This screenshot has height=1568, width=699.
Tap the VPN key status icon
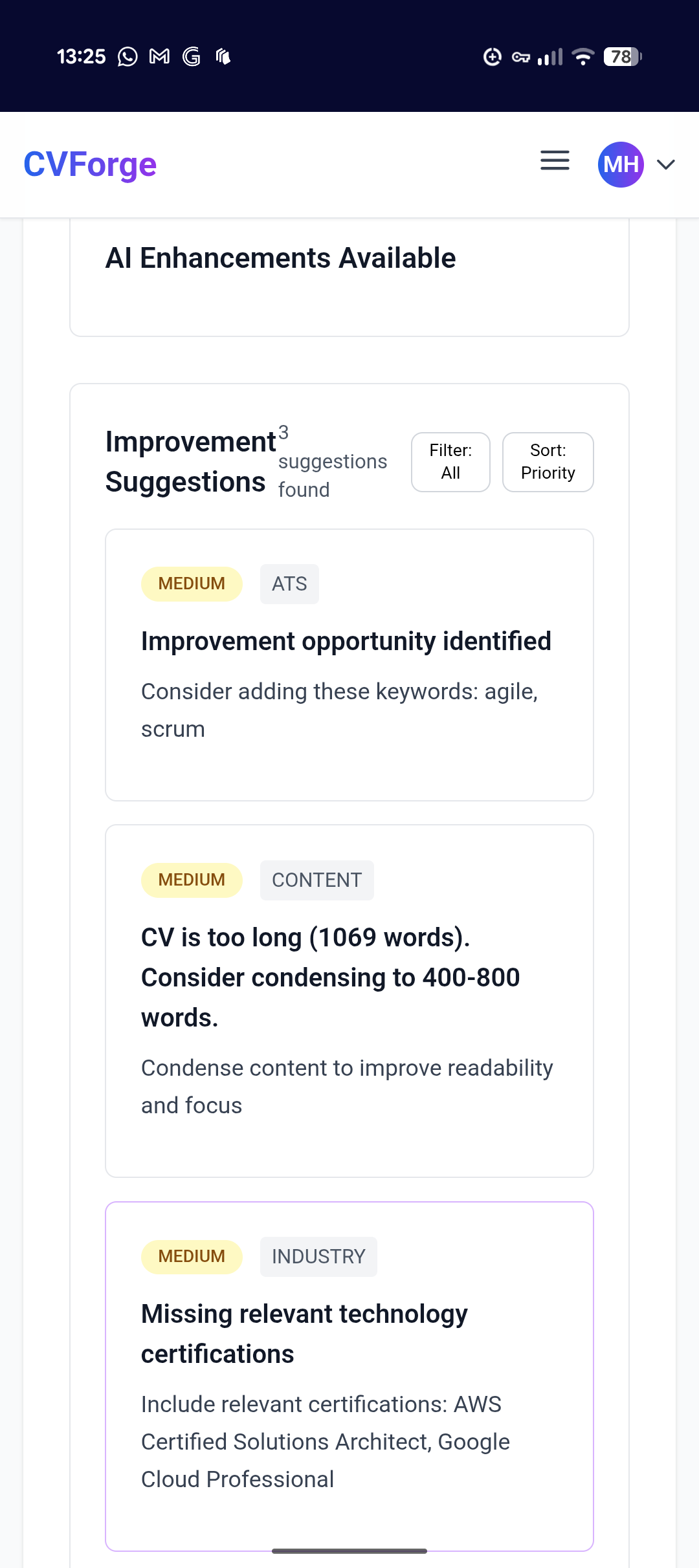[x=521, y=58]
